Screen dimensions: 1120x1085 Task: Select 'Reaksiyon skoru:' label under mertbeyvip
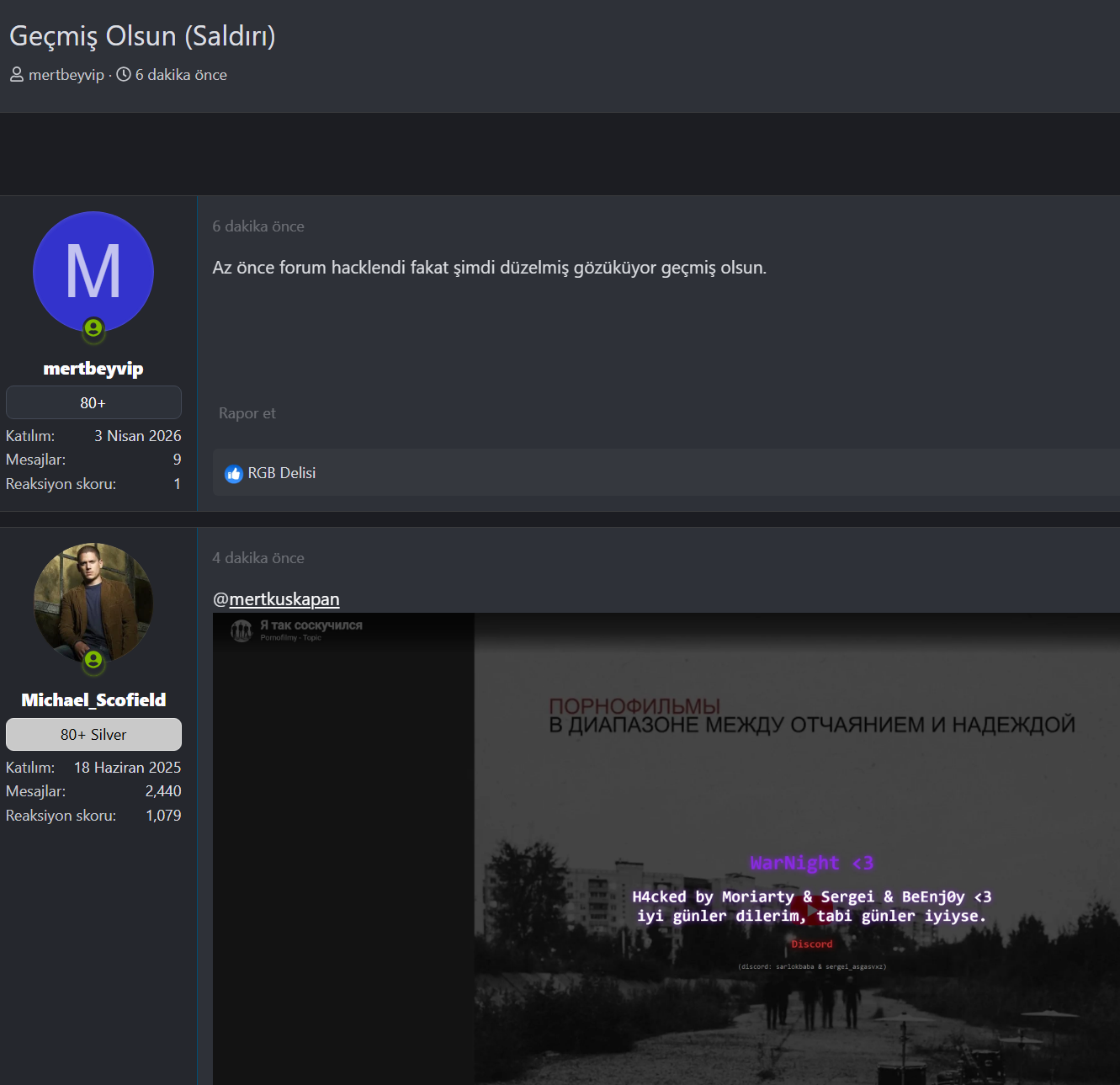(x=61, y=484)
